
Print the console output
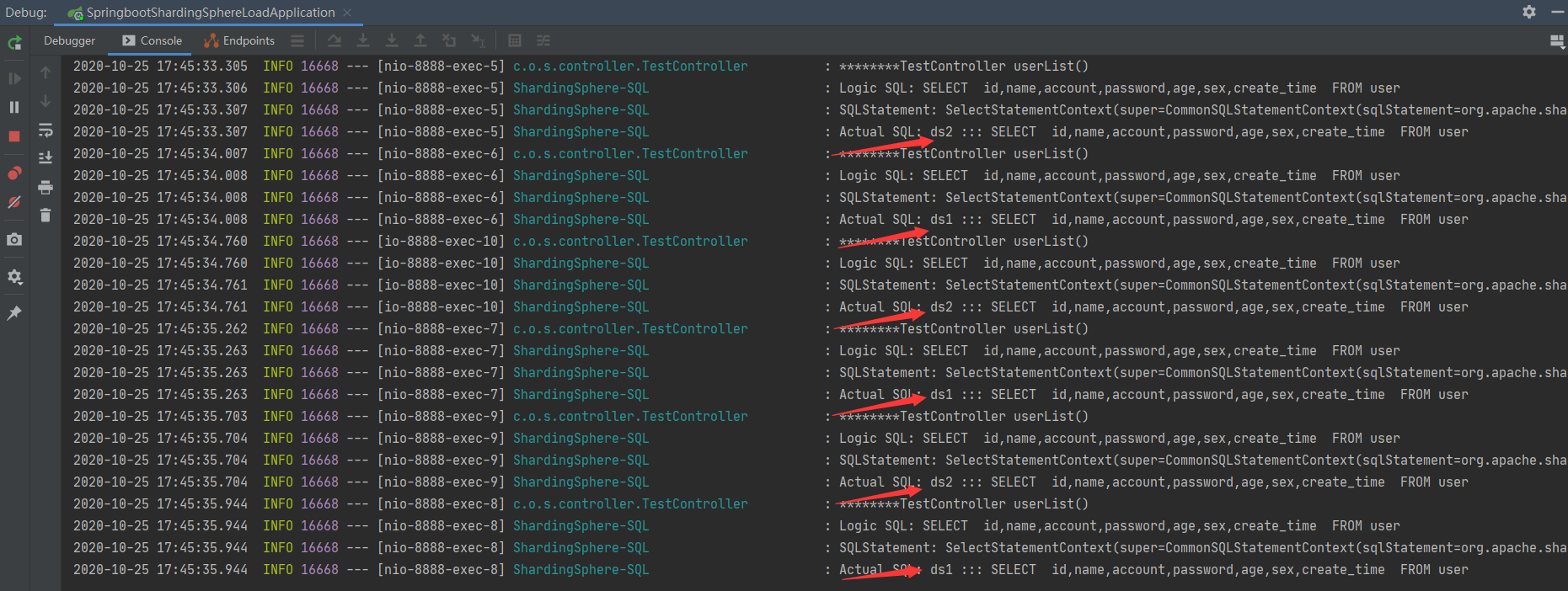[x=45, y=187]
